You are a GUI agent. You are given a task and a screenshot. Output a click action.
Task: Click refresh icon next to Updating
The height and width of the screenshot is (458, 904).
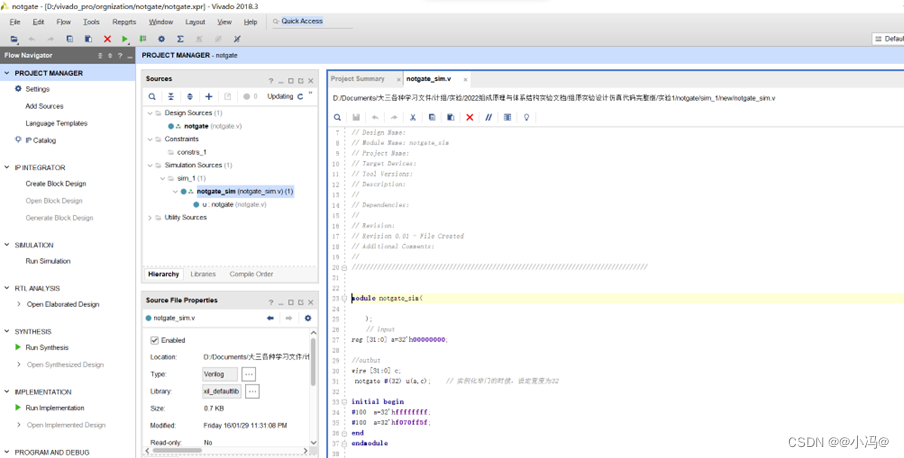tap(300, 96)
